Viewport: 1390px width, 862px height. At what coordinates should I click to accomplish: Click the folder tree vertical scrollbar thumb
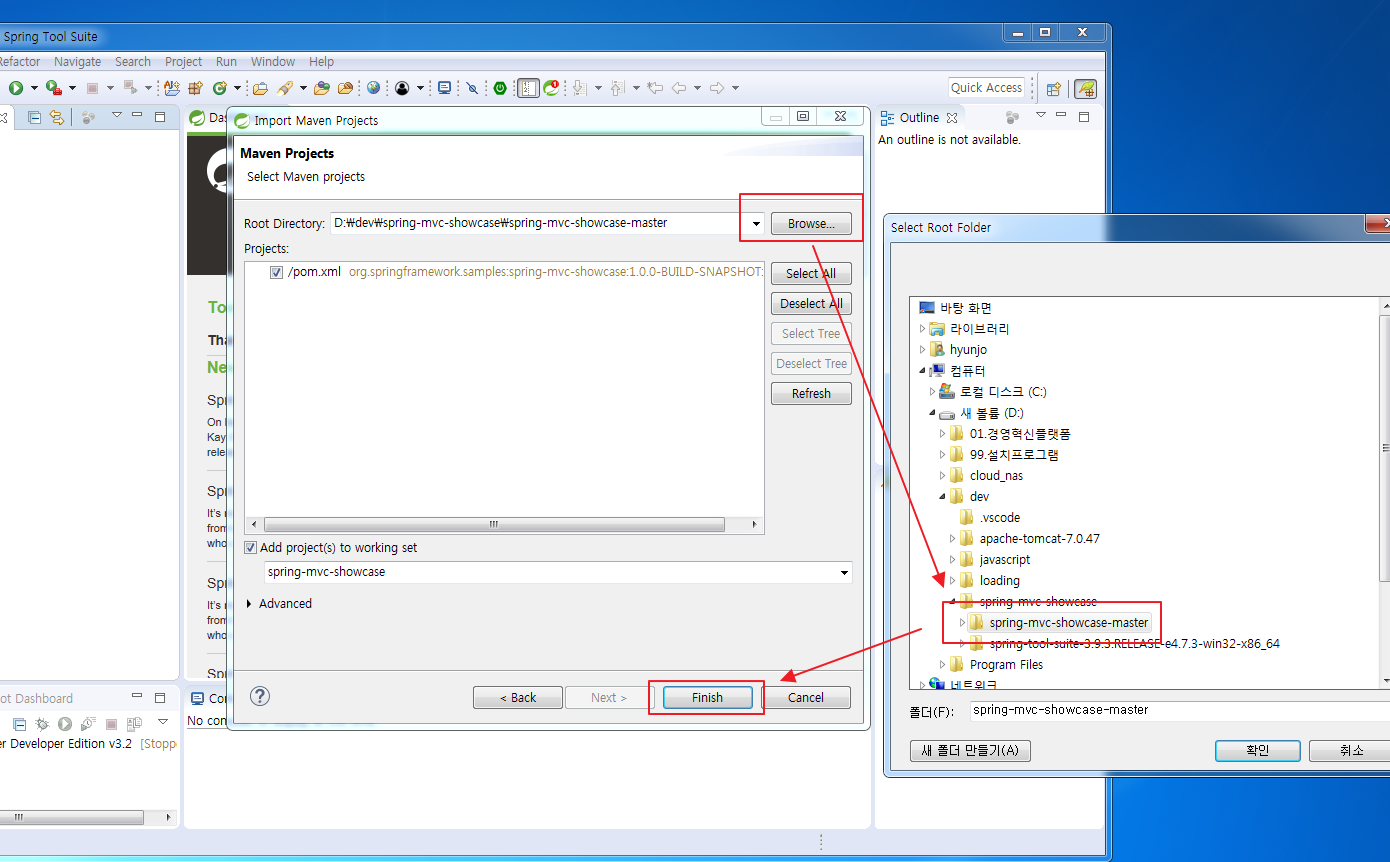coord(1384,448)
